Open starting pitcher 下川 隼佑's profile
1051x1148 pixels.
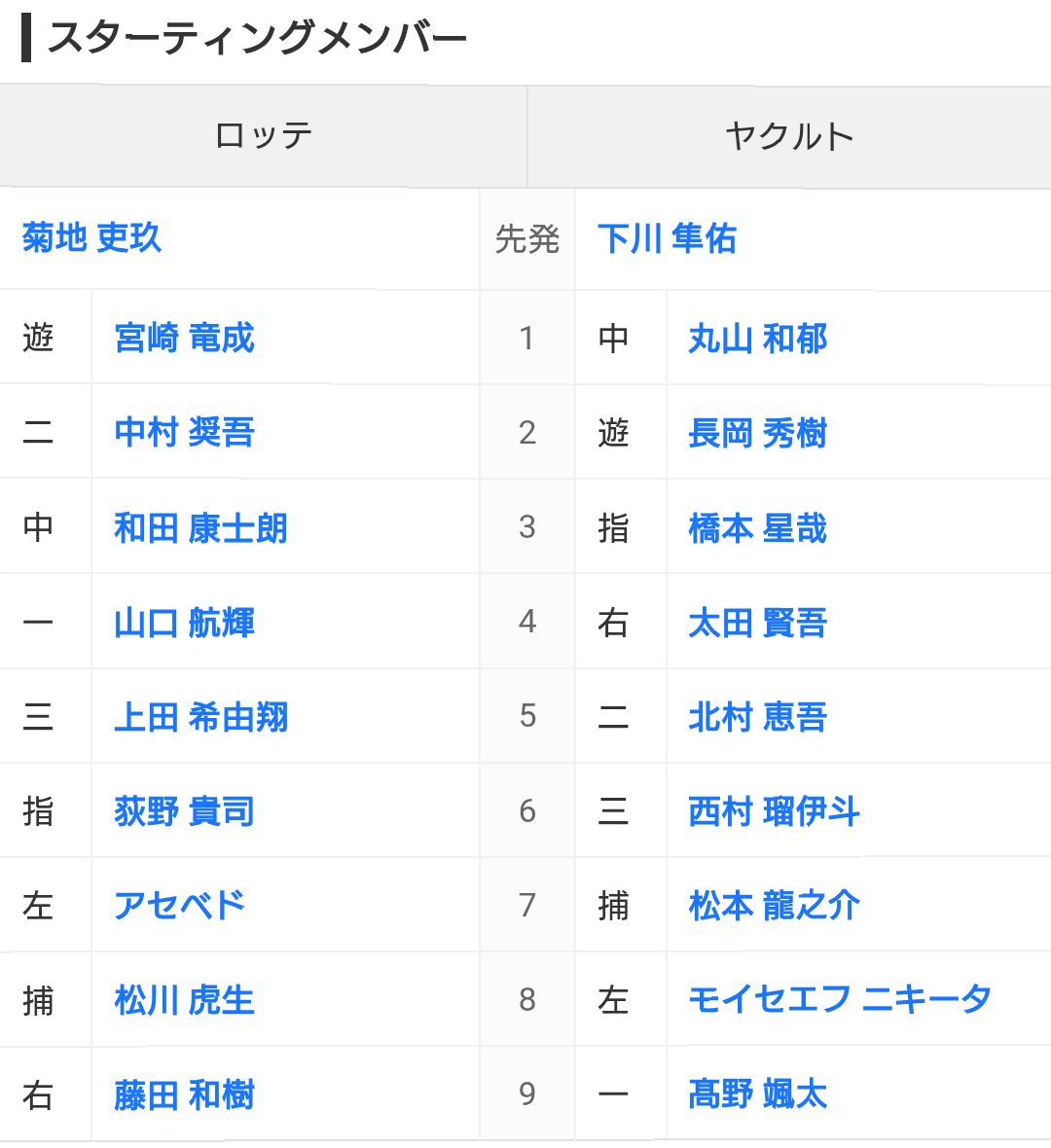(x=666, y=241)
